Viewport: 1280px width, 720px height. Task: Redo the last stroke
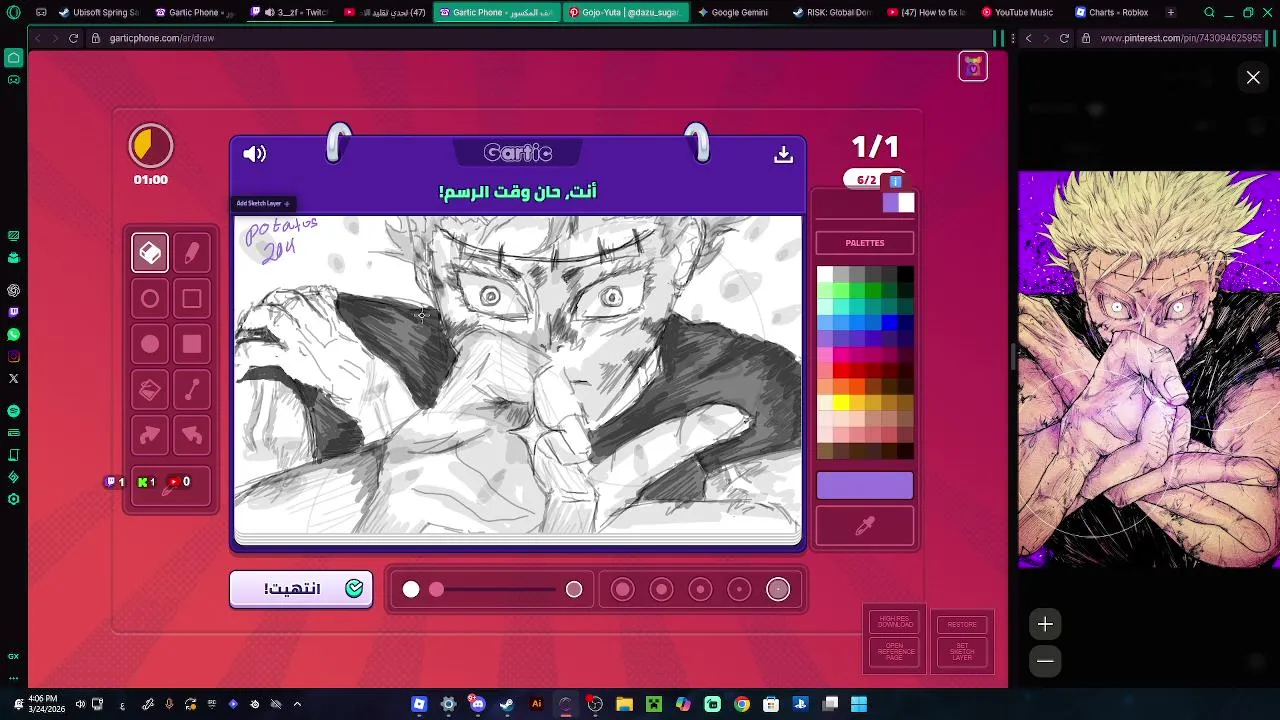click(150, 435)
